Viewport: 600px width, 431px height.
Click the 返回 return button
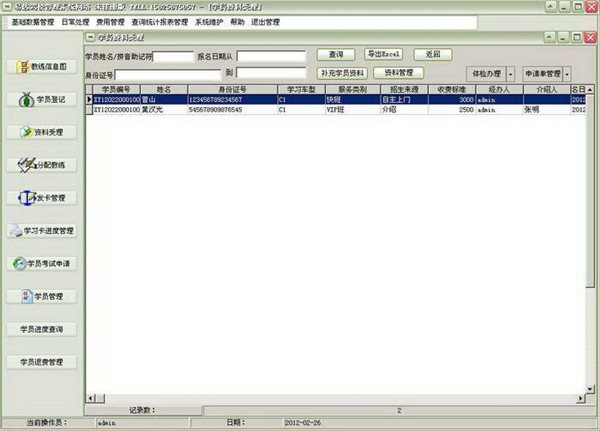[x=433, y=54]
